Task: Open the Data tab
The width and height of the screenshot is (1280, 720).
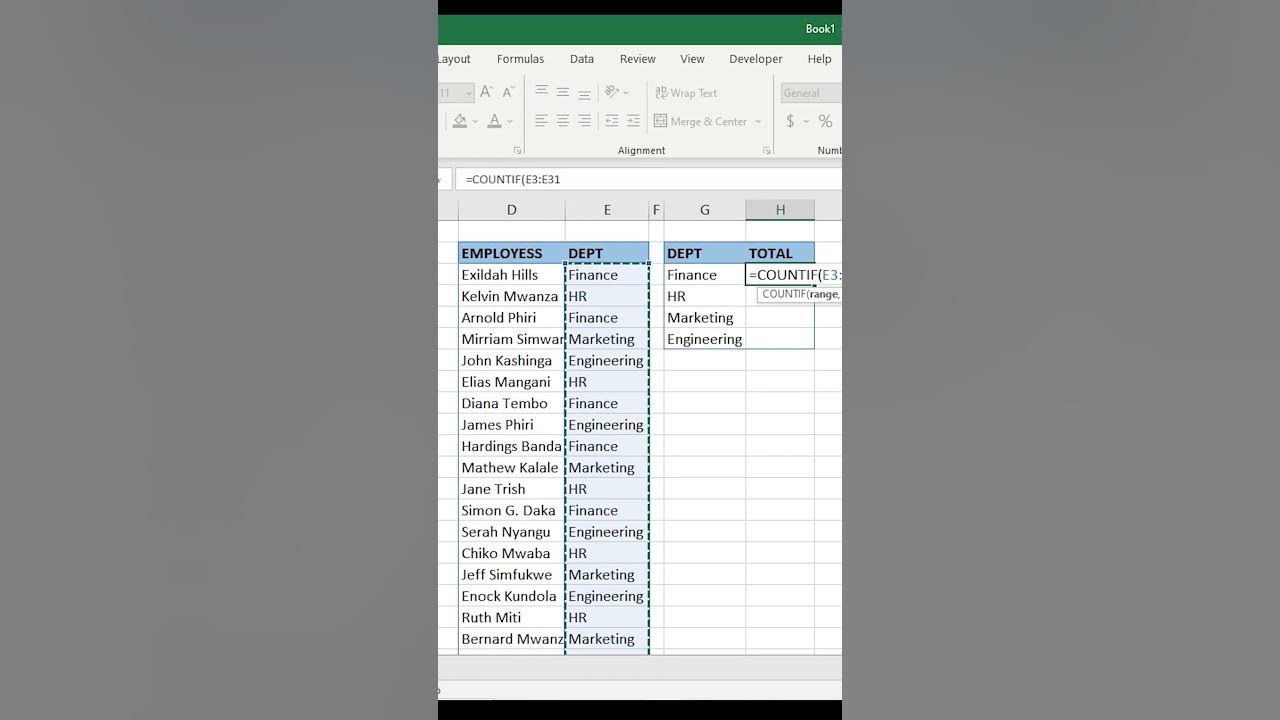Action: click(582, 59)
